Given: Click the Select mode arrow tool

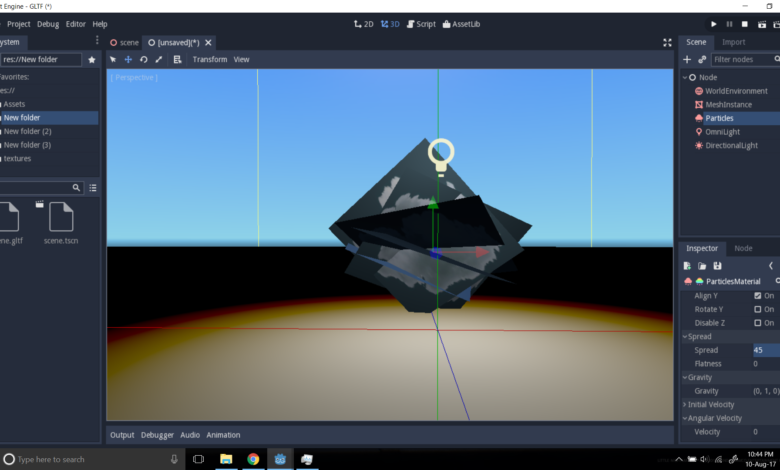Looking at the screenshot, I should (x=113, y=60).
